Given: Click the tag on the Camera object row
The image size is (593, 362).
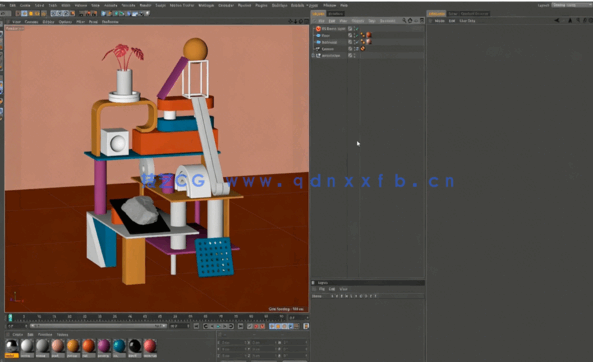Looking at the screenshot, I should tap(363, 49).
